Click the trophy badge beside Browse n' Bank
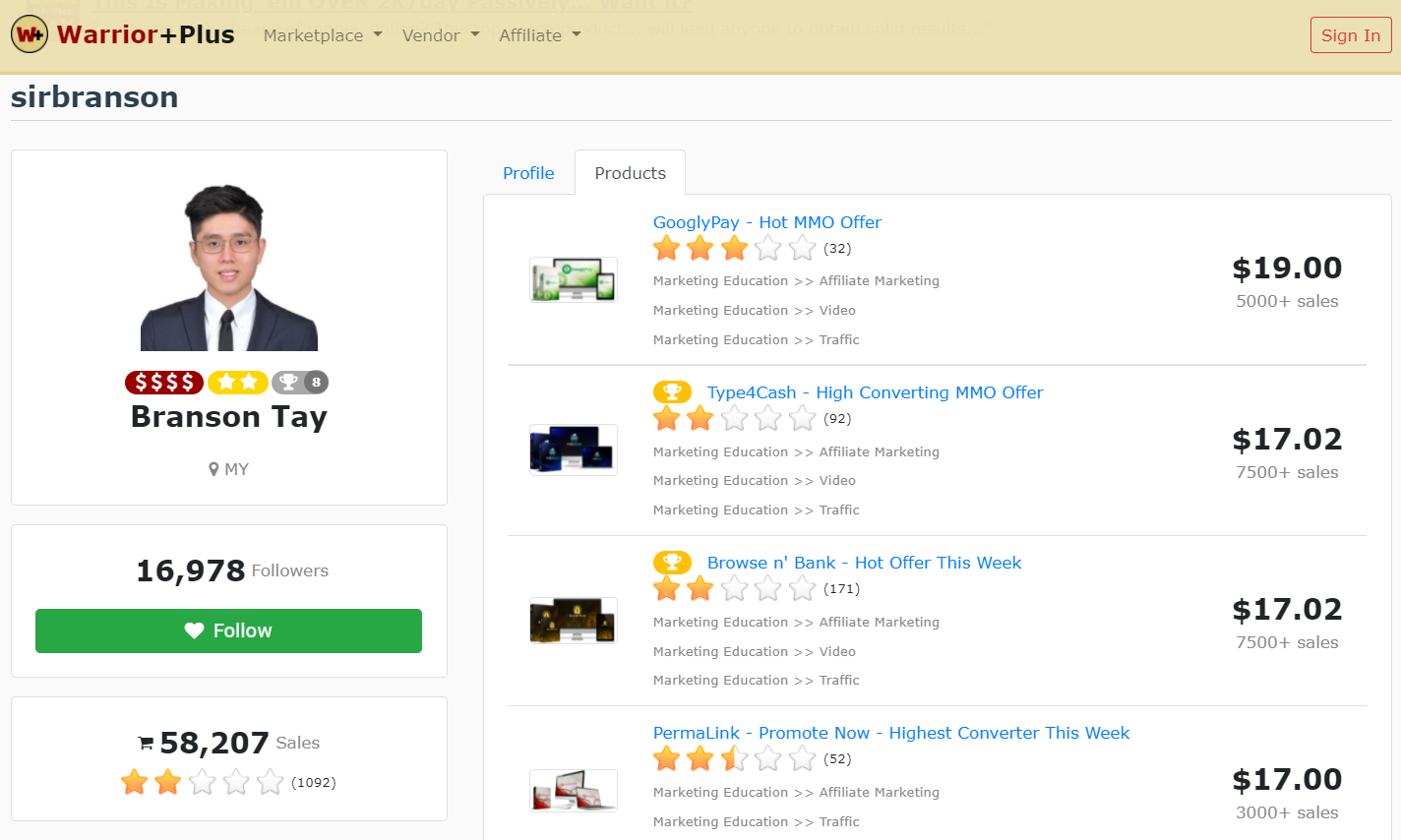 coord(673,563)
